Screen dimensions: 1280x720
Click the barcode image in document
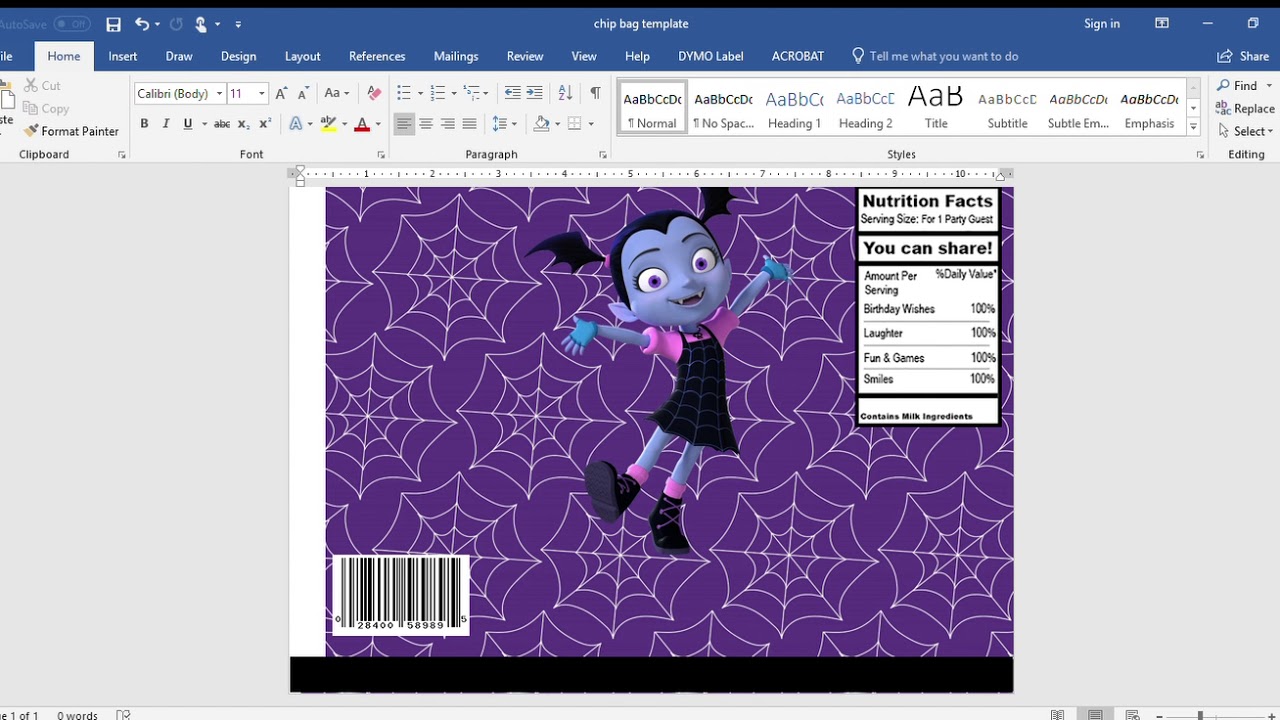pyautogui.click(x=401, y=595)
